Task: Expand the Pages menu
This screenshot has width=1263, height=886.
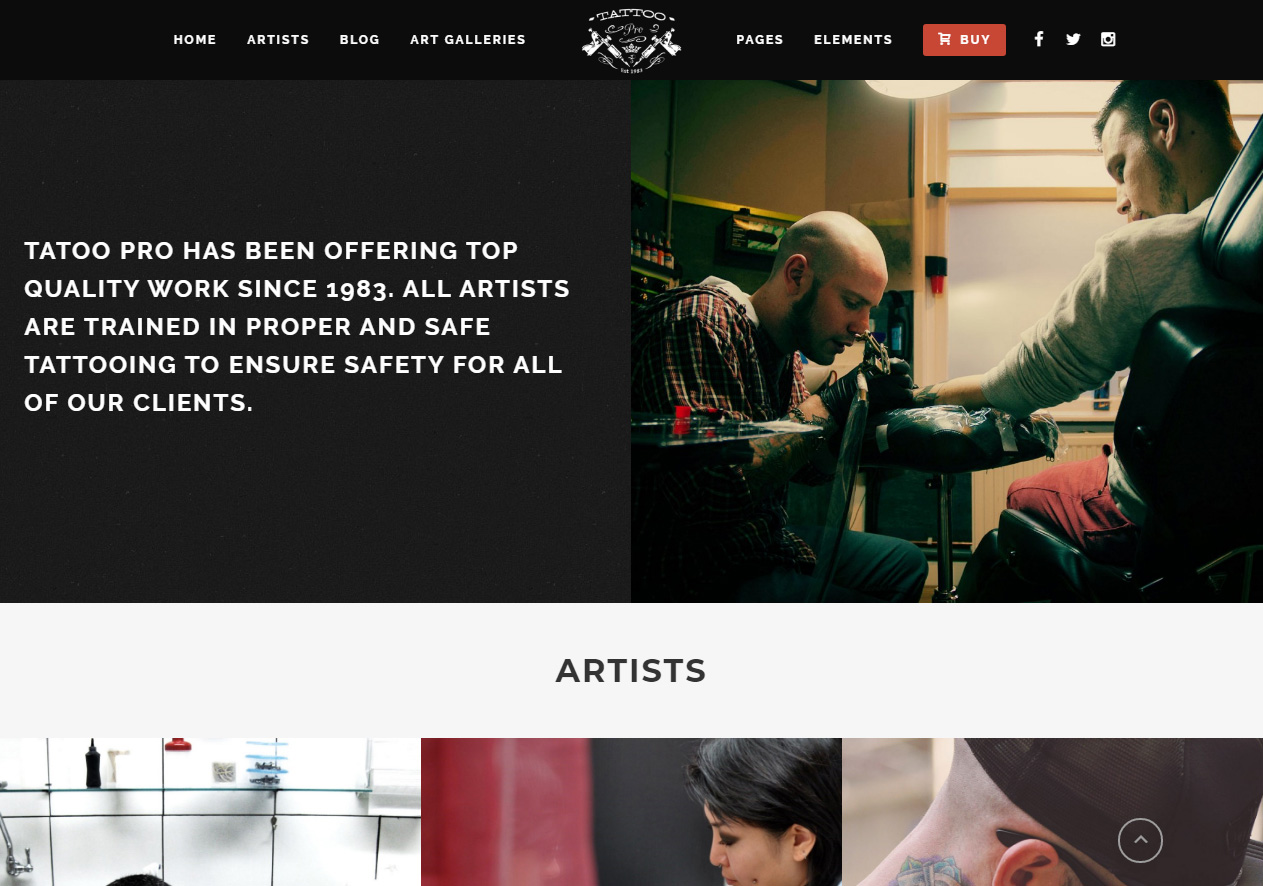Action: click(760, 40)
